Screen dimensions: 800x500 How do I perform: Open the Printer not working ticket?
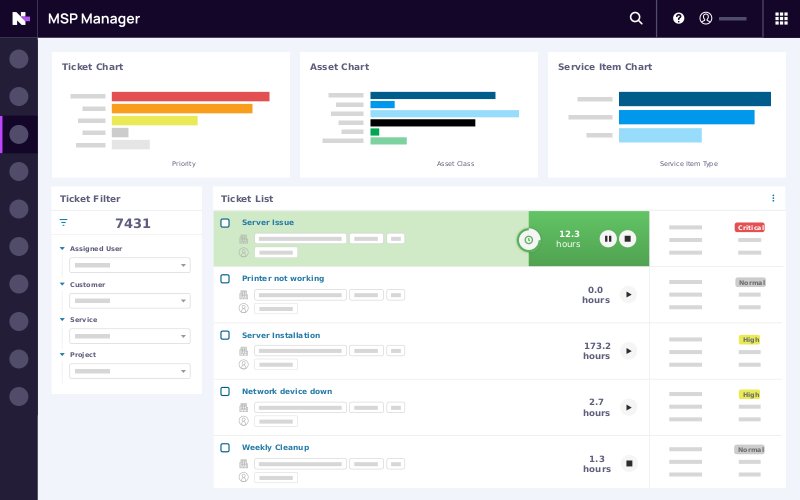click(x=283, y=278)
